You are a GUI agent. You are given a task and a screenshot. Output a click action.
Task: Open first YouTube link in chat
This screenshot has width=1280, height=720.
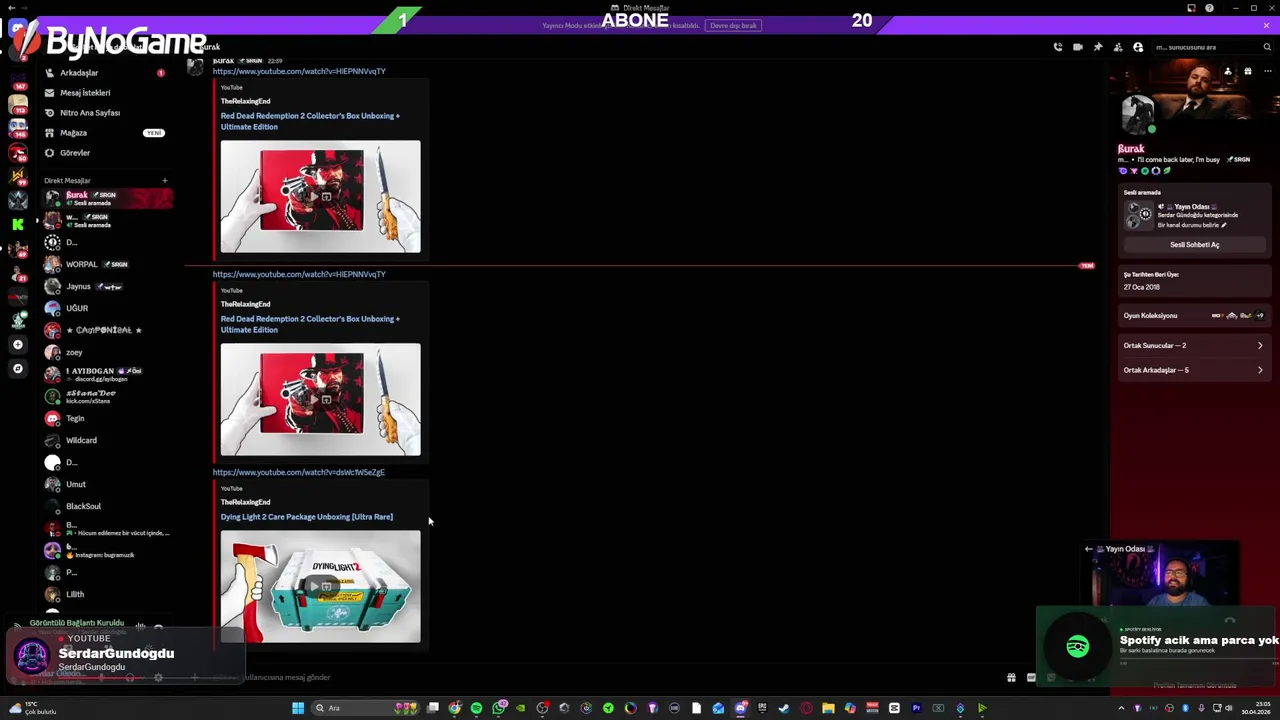click(x=299, y=71)
